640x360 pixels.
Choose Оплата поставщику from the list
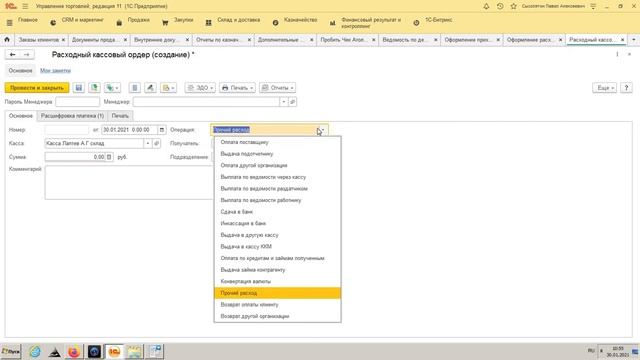(278, 142)
